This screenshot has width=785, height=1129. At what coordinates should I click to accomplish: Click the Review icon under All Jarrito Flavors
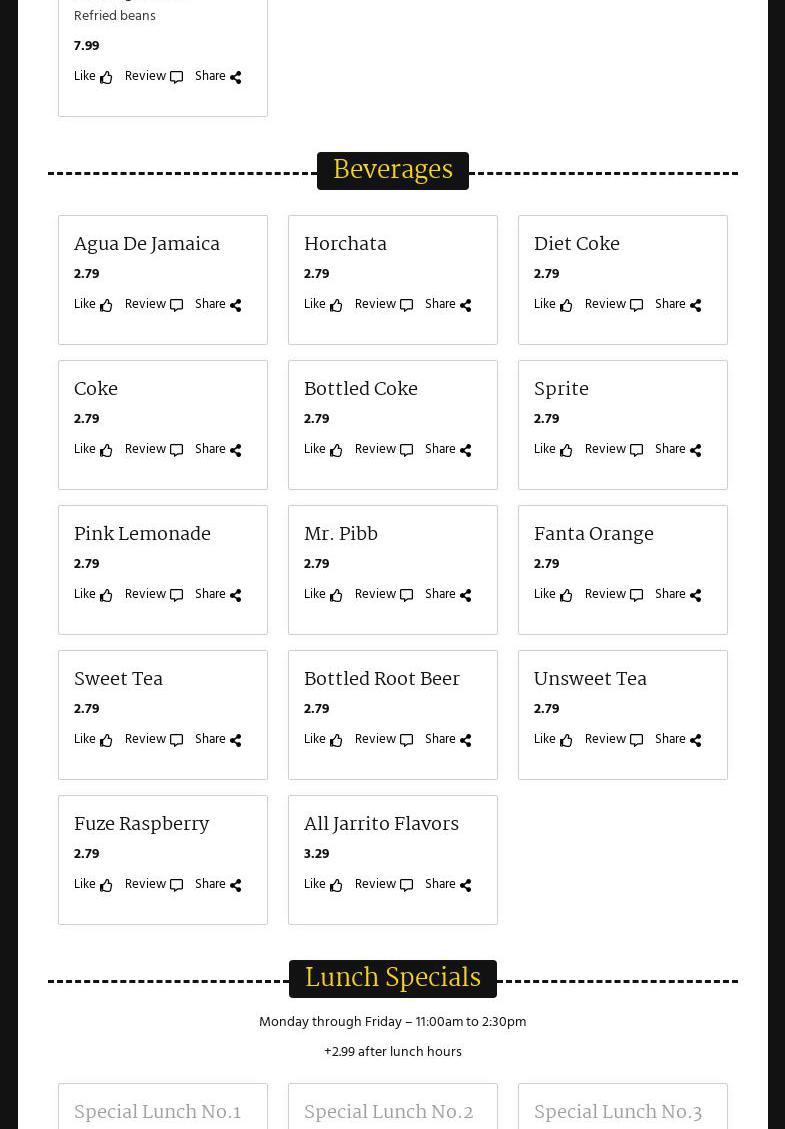coord(406,885)
